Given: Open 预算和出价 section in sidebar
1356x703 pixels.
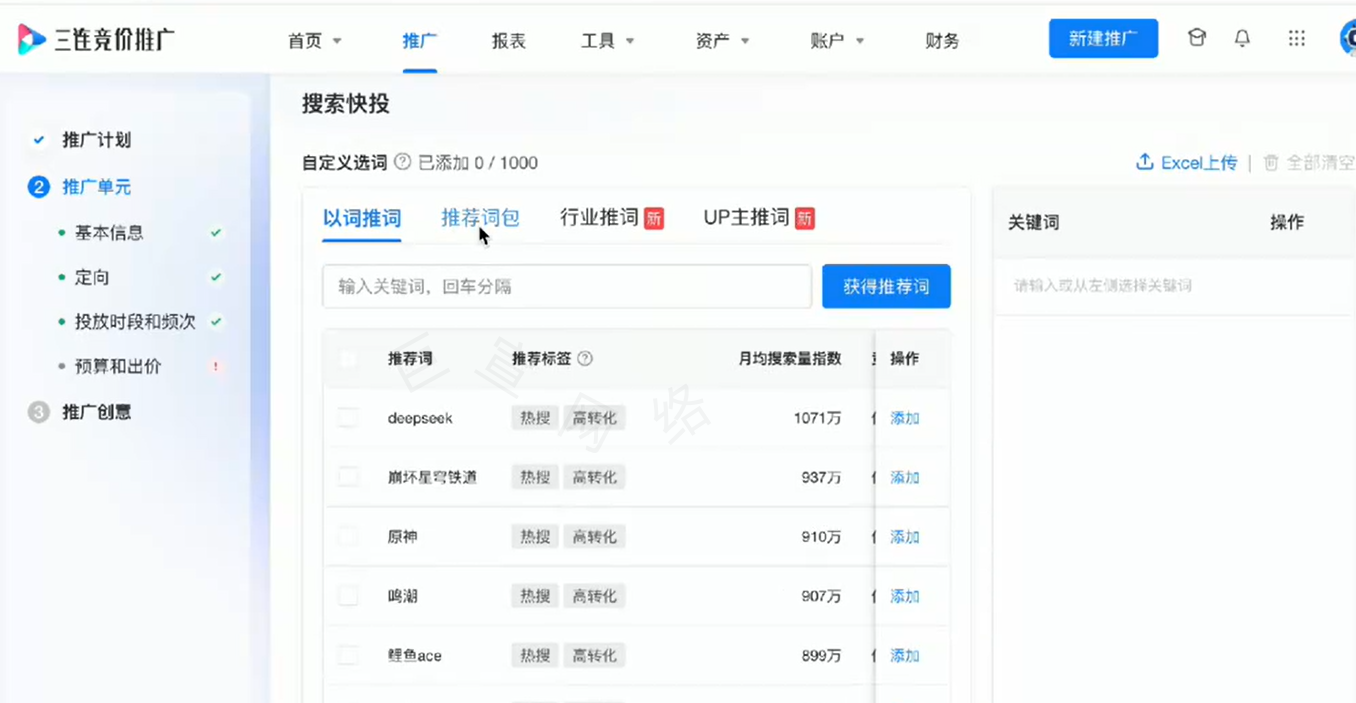Looking at the screenshot, I should coord(118,367).
